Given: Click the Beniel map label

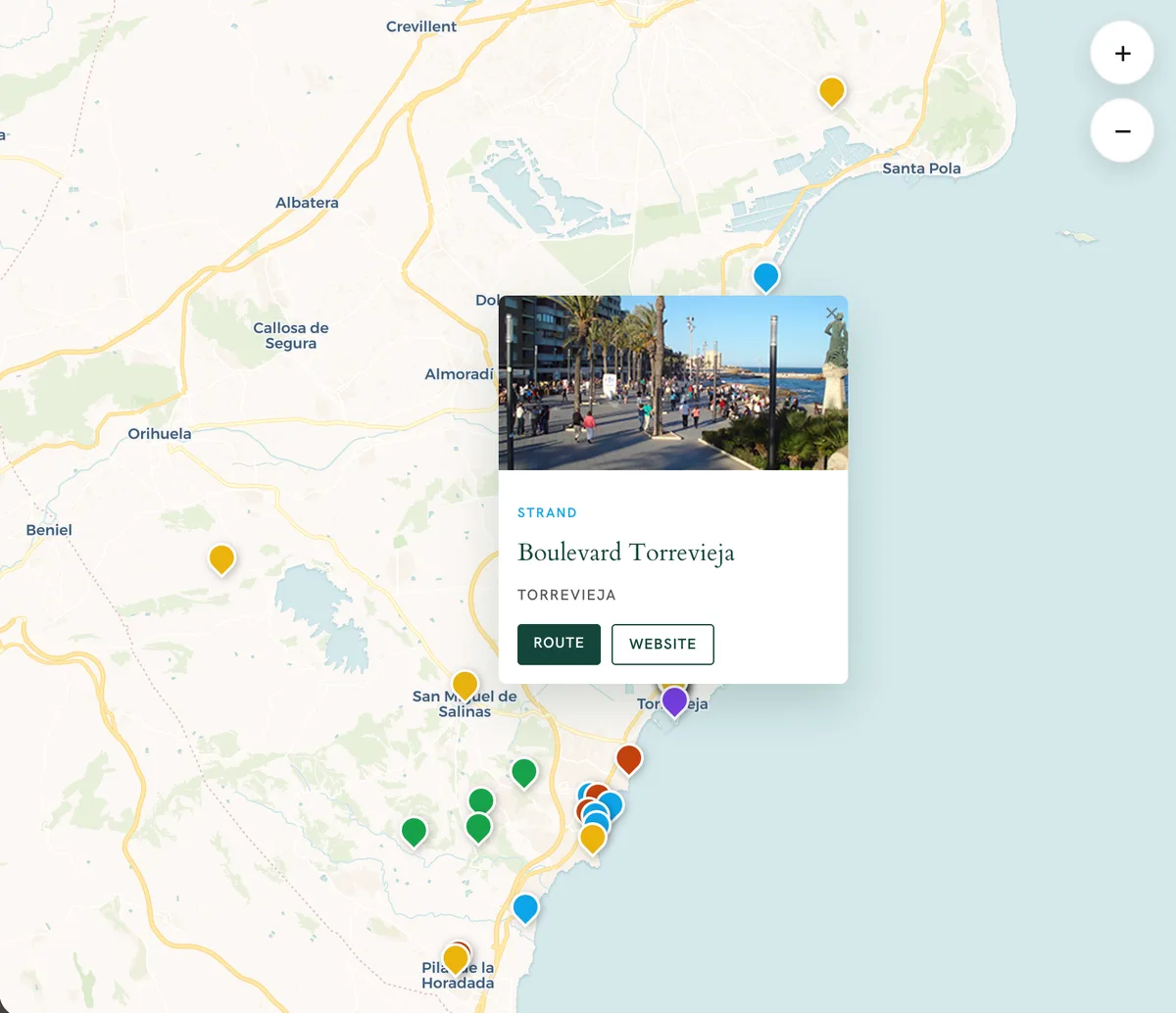Looking at the screenshot, I should click(49, 530).
